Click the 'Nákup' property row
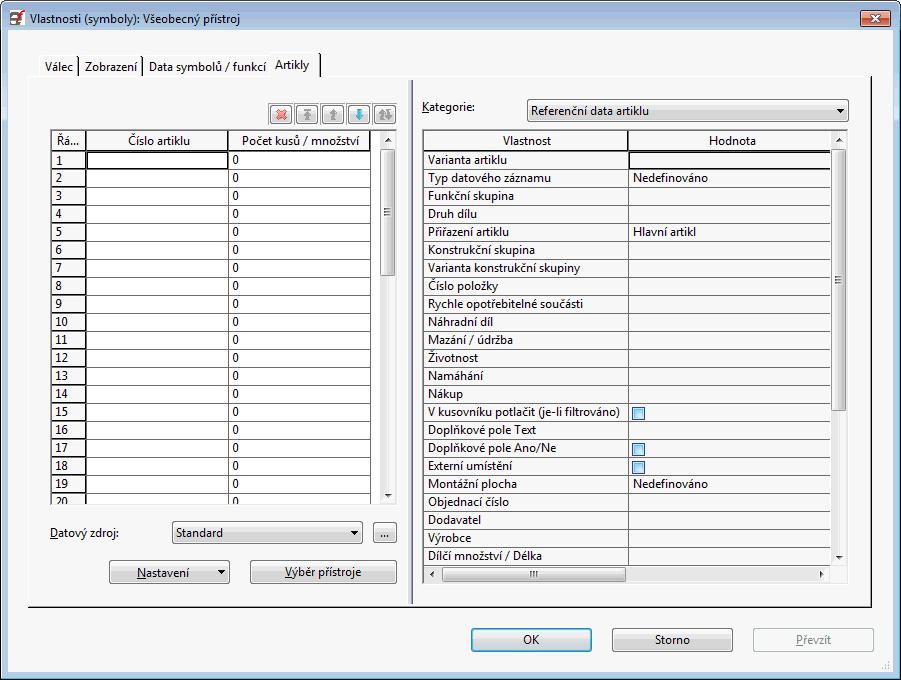Viewport: 901px width, 680px height. tap(627, 394)
